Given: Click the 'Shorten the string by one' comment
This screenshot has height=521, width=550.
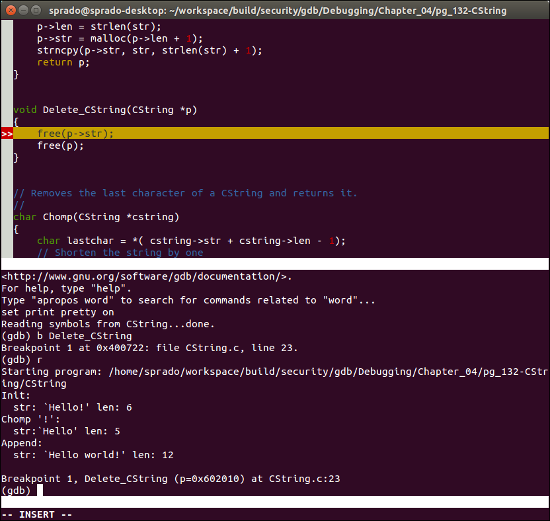Looking at the screenshot, I should pos(120,253).
